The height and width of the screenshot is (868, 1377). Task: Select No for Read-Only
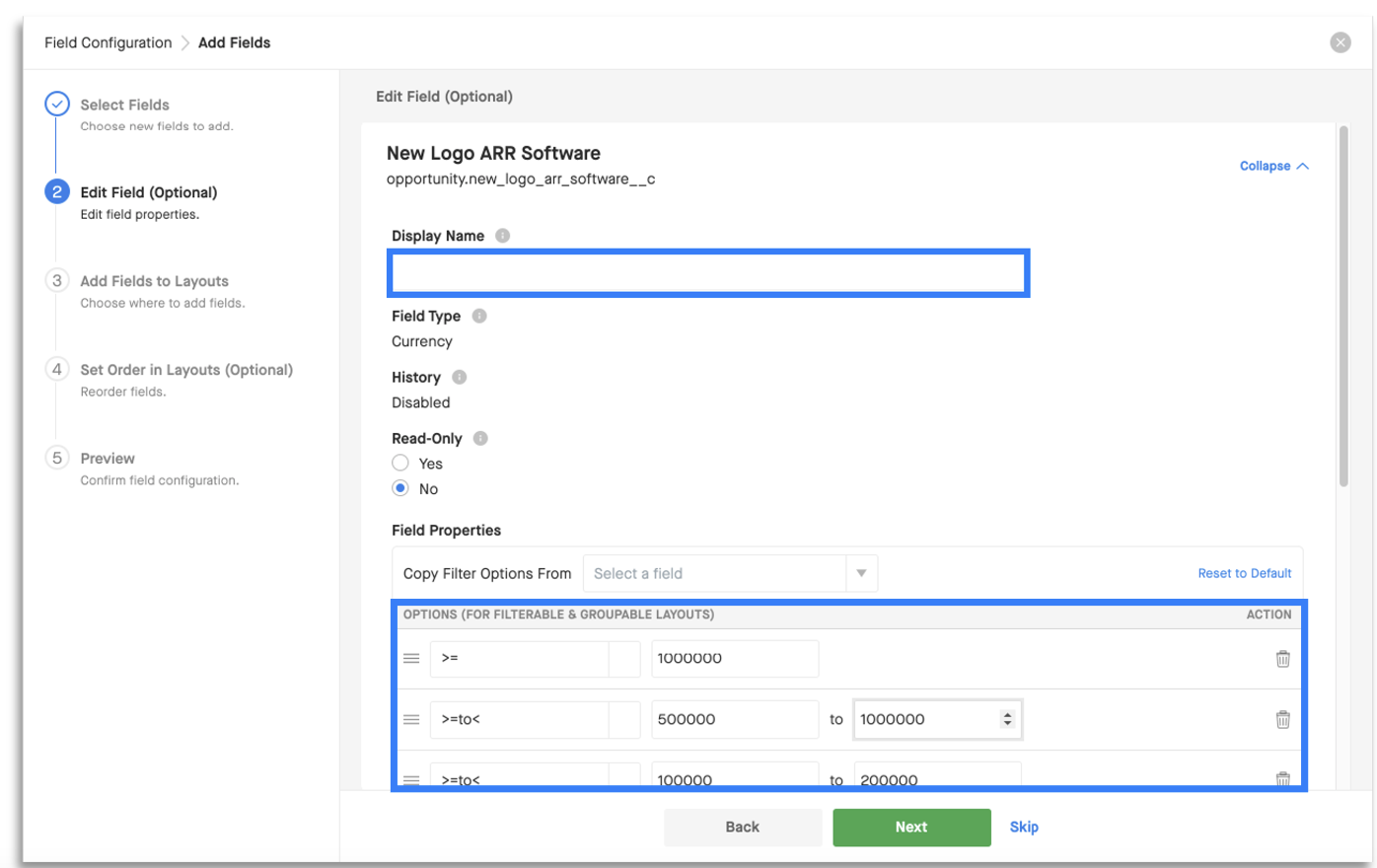coord(400,488)
